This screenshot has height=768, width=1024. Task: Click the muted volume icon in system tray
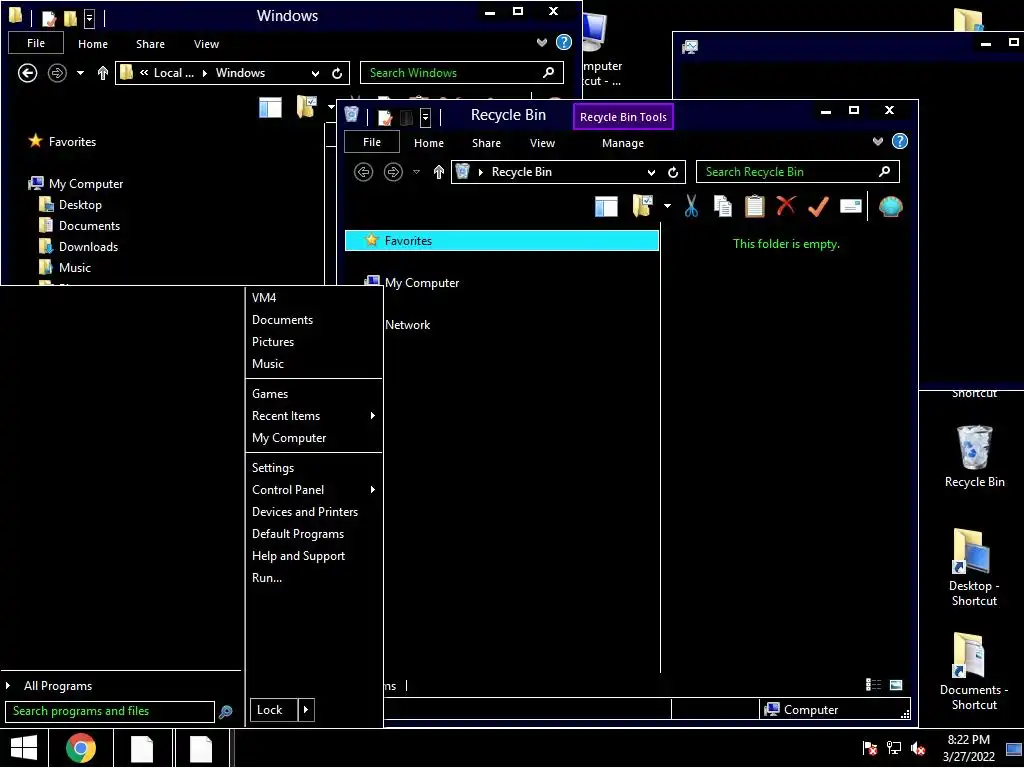tap(918, 748)
